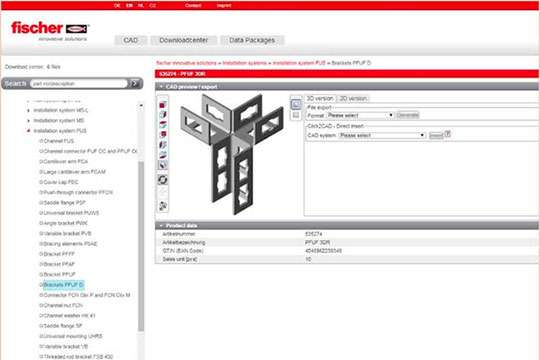Screen dimensions: 540x360
Task: Click the second view orientation icon in preview toolbar
Action: 163,115
